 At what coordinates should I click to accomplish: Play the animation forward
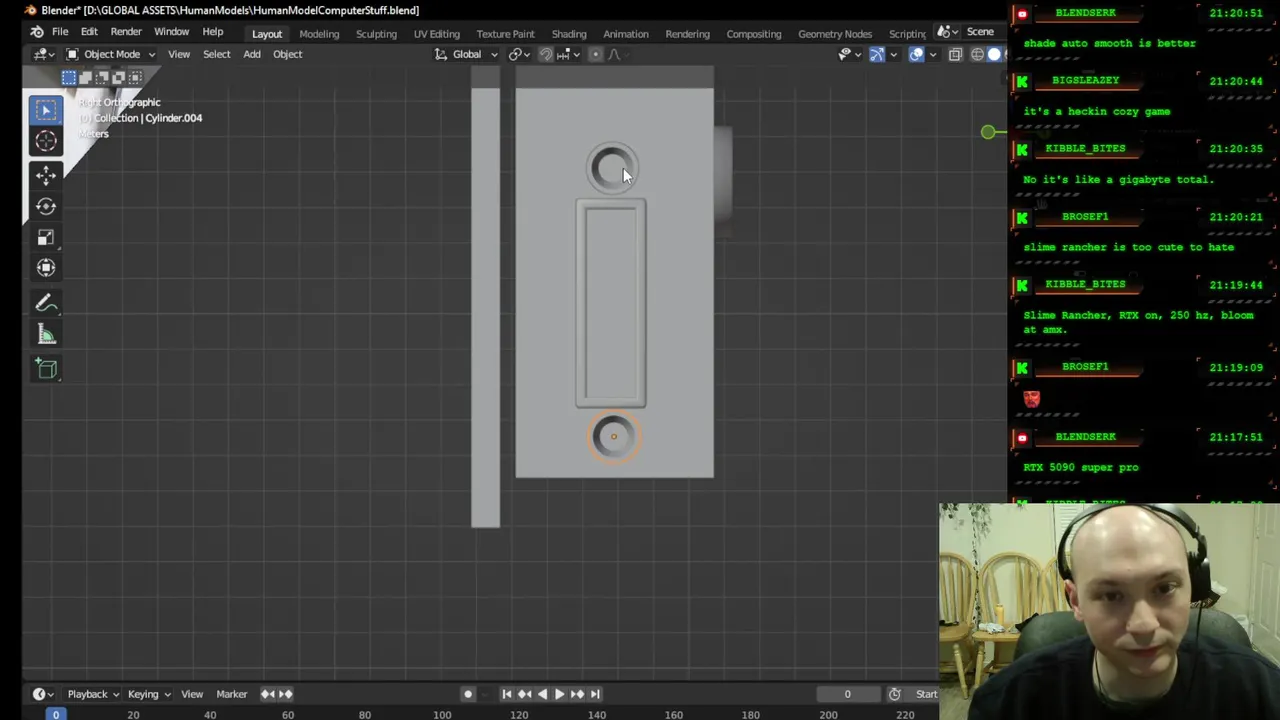click(x=559, y=694)
